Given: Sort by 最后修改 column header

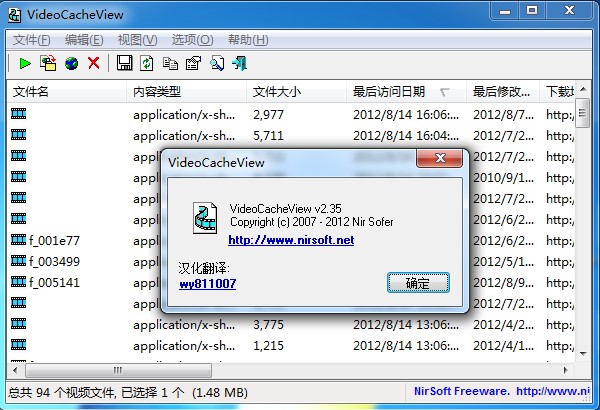Looking at the screenshot, I should [503, 92].
